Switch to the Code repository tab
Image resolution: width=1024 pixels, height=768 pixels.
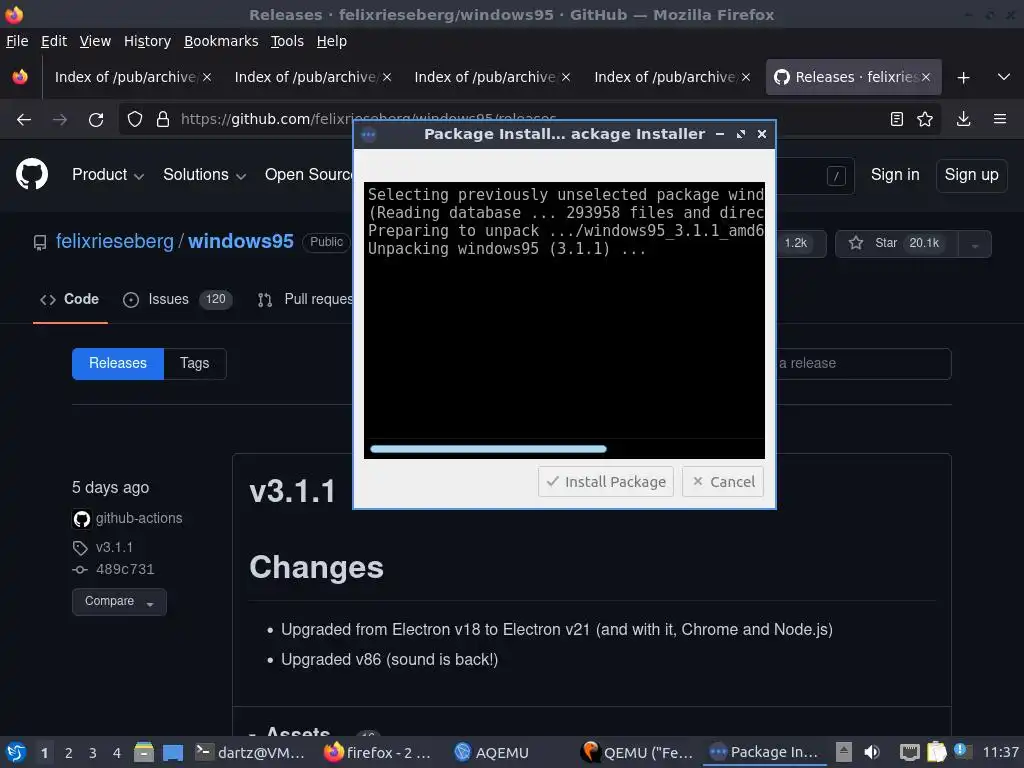70,299
